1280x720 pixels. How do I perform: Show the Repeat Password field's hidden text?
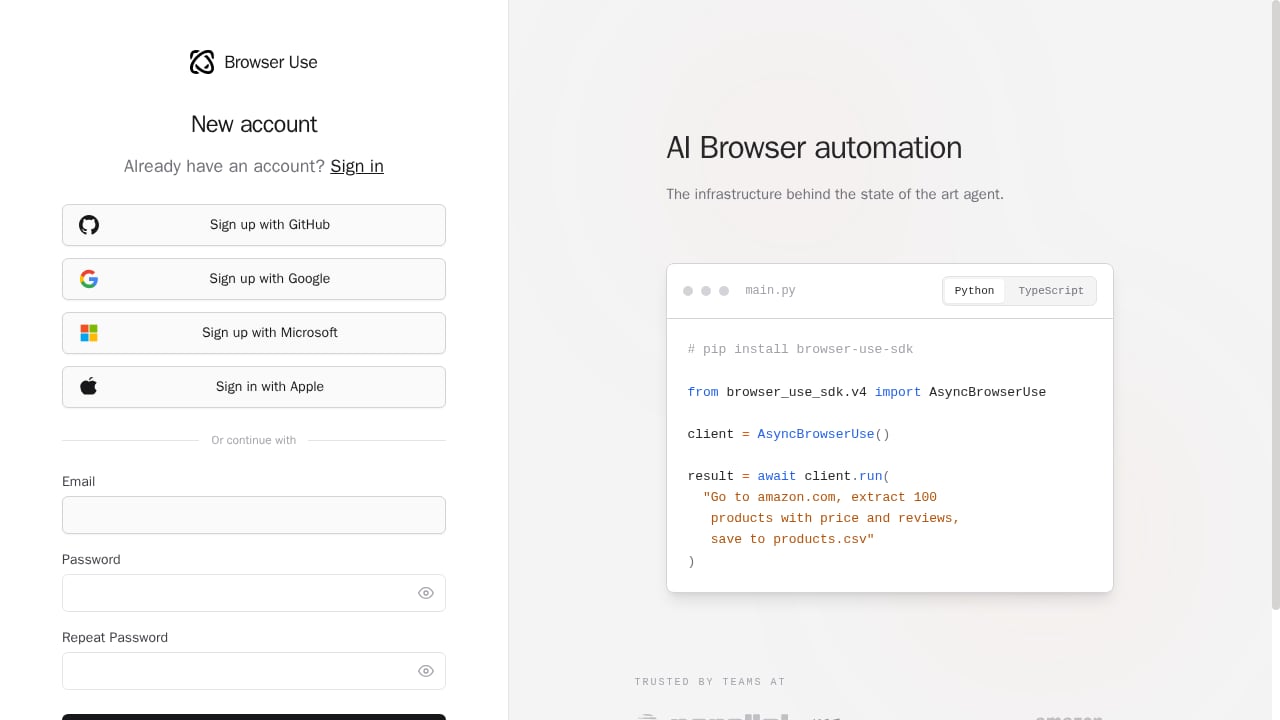(x=426, y=671)
